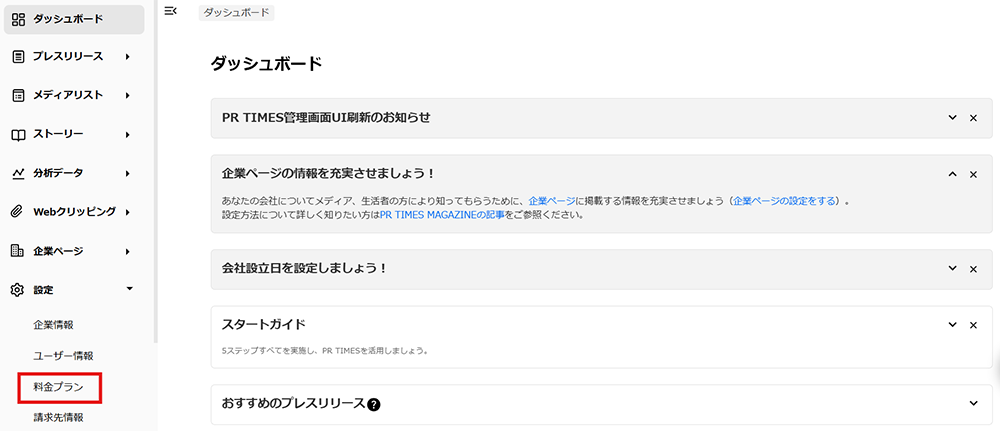Viewport: 1000px width, 431px height.
Task: Click the story book icon
Action: coord(18,134)
